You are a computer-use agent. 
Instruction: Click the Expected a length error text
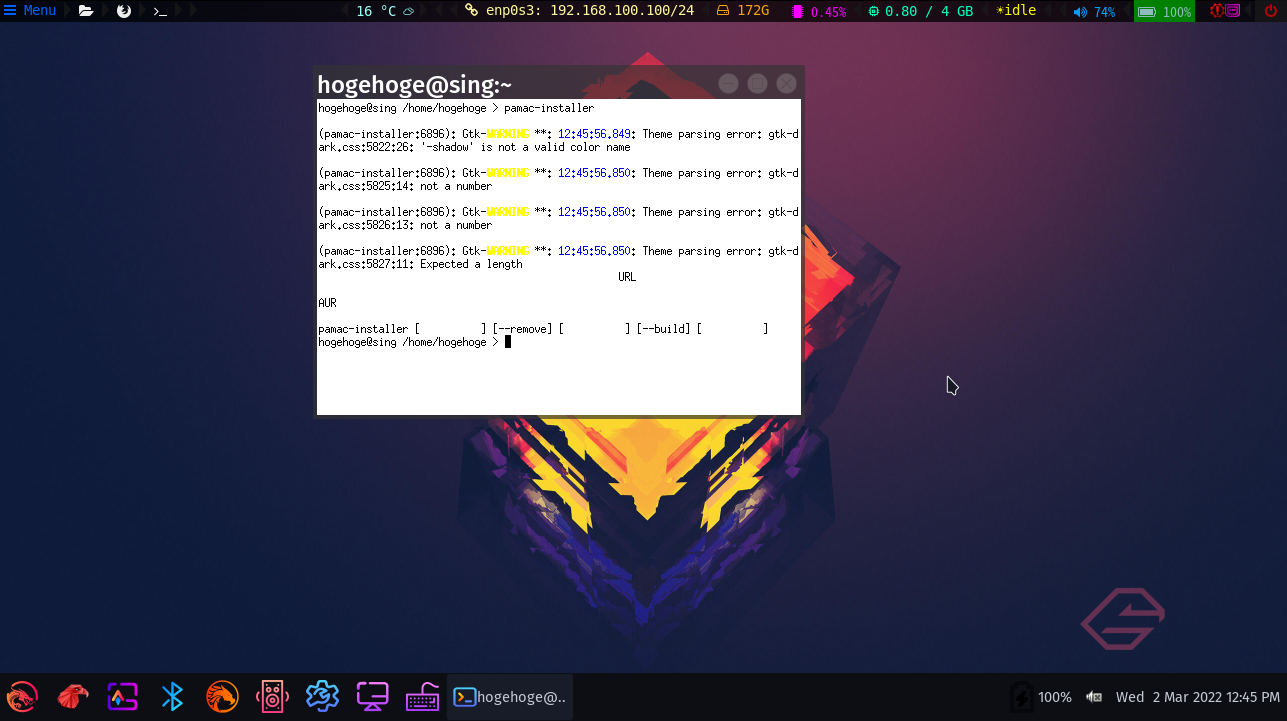point(471,264)
